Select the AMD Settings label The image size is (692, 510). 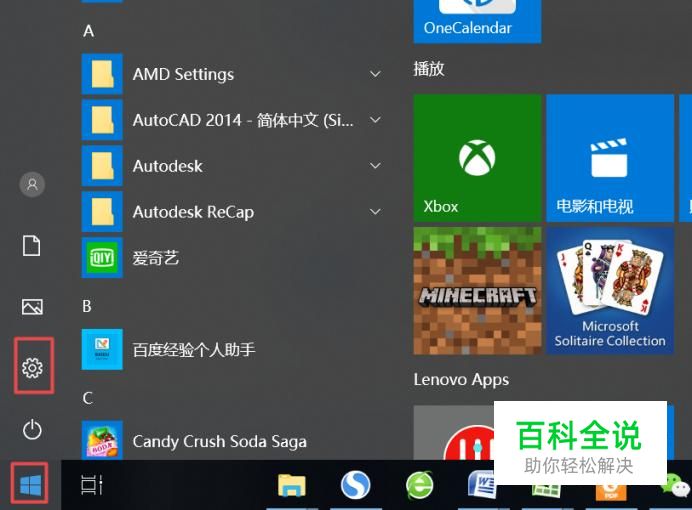(183, 74)
